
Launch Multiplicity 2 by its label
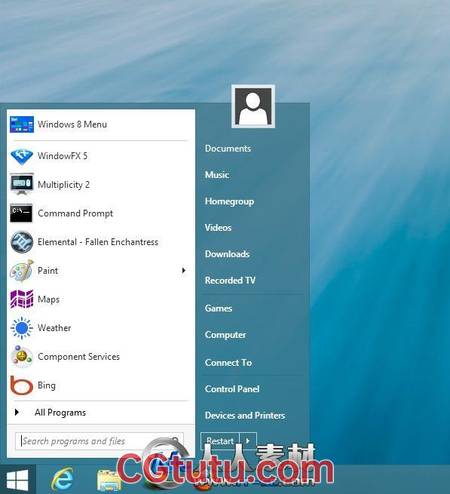coord(64,185)
